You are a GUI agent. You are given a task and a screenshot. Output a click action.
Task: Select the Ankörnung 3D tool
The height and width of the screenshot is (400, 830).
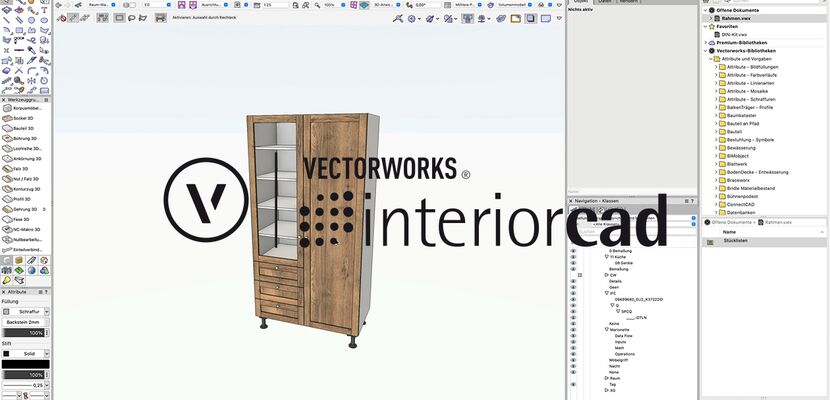point(26,159)
